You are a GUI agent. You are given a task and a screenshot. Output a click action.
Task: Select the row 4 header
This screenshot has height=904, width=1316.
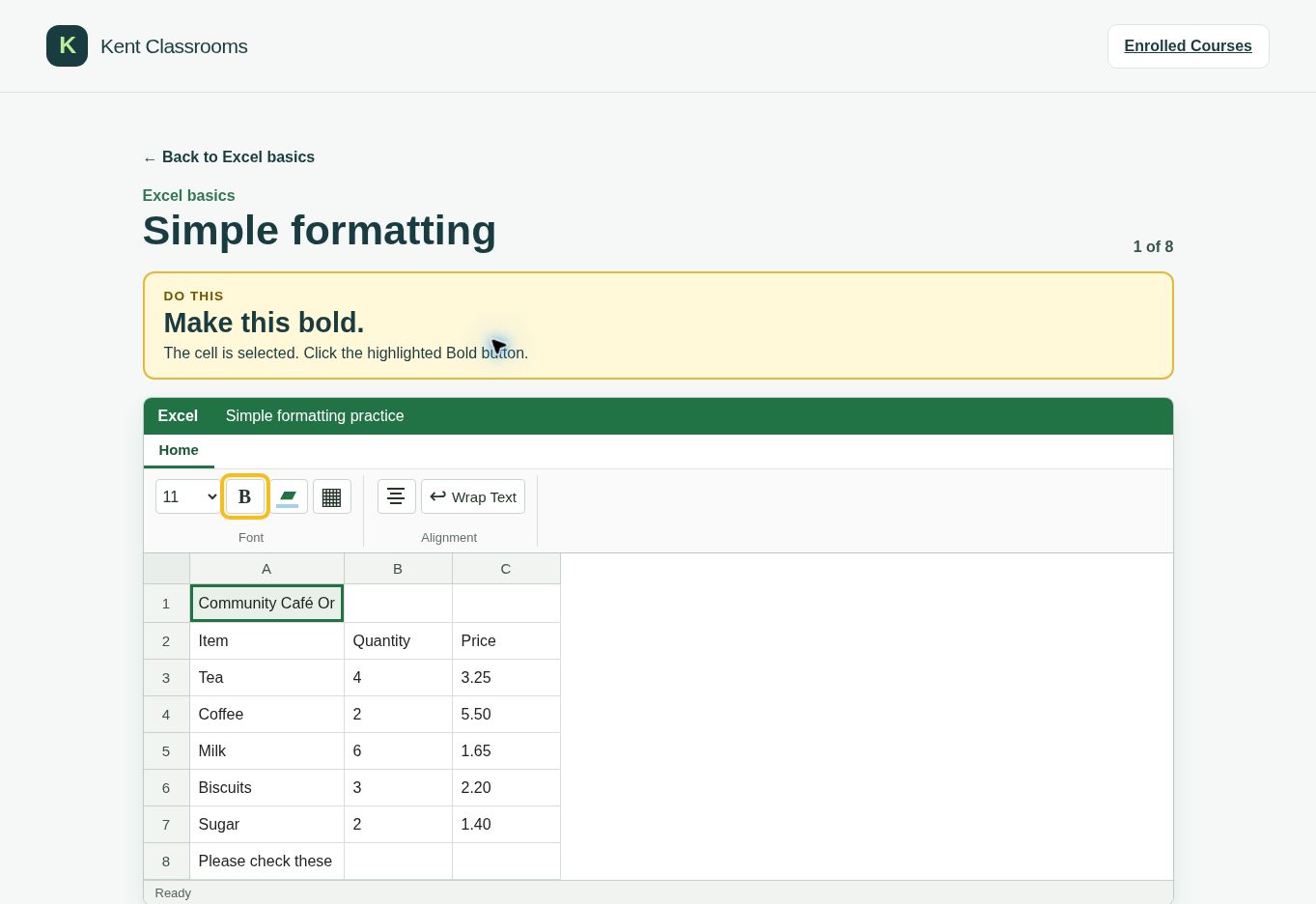(166, 715)
